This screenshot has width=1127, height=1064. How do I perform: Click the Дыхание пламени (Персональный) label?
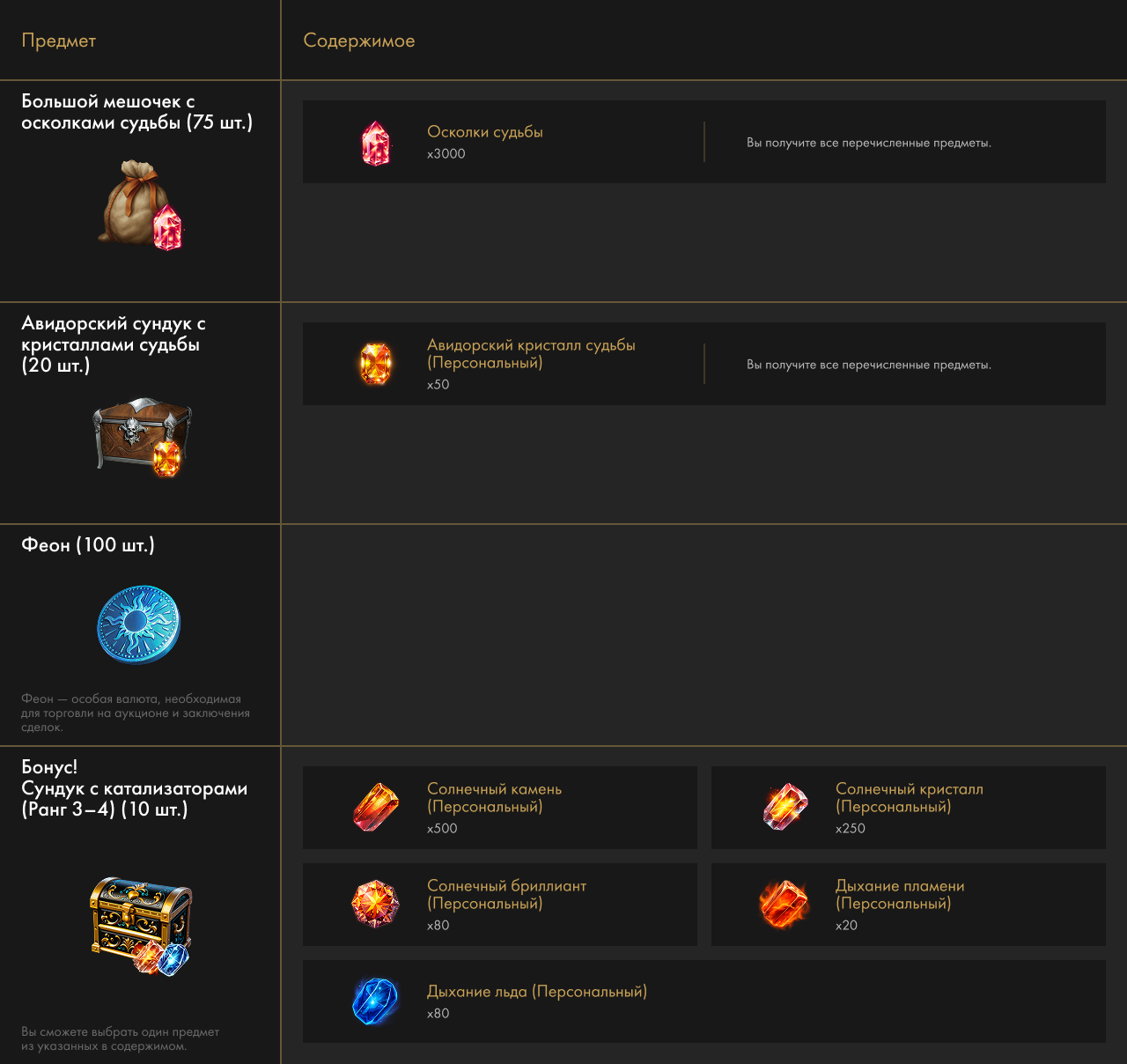tap(899, 895)
